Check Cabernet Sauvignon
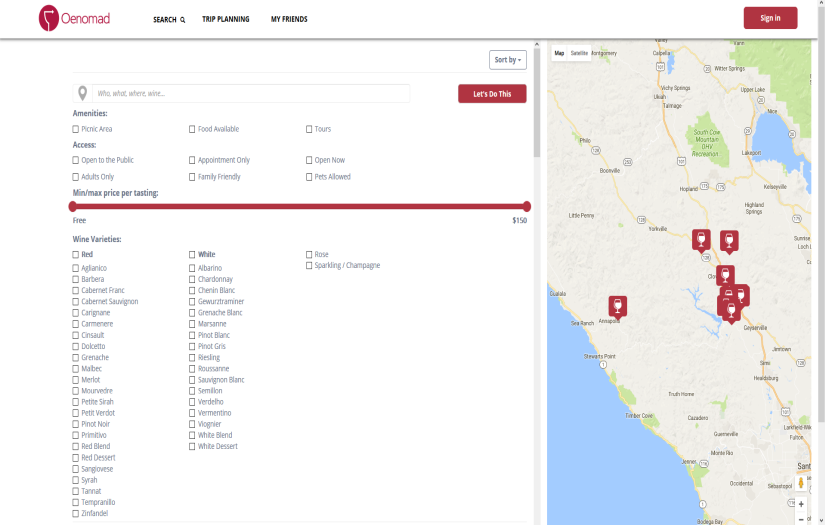The height and width of the screenshot is (525, 825). point(76,301)
